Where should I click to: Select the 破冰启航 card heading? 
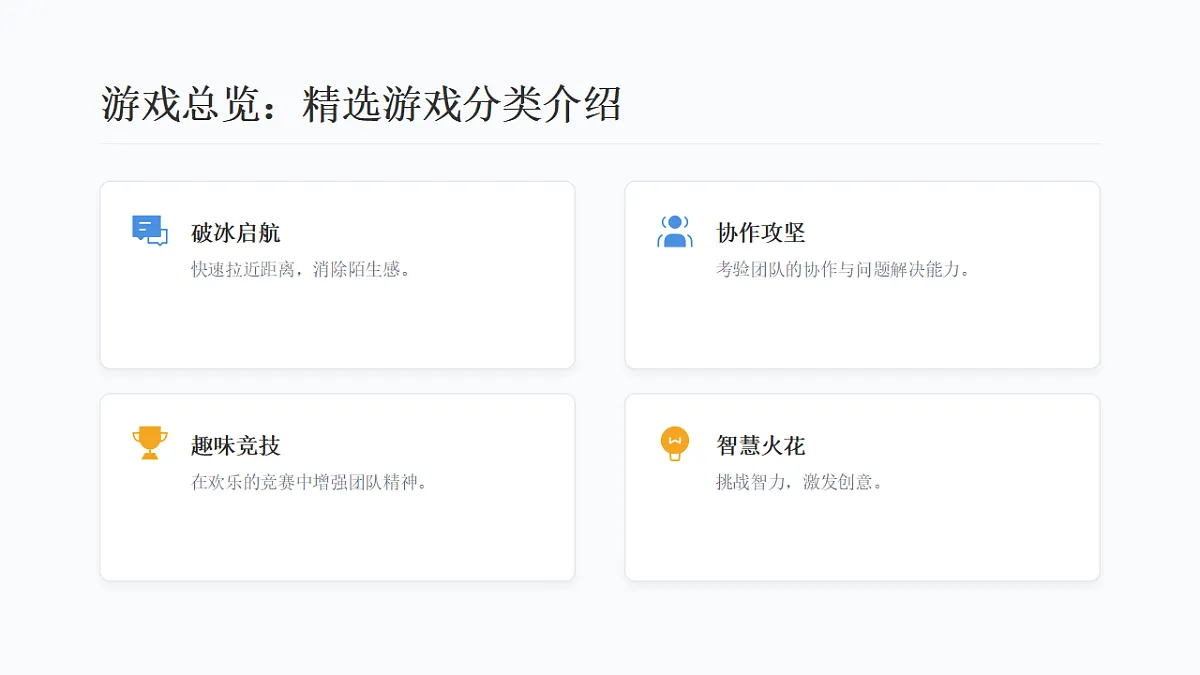236,233
